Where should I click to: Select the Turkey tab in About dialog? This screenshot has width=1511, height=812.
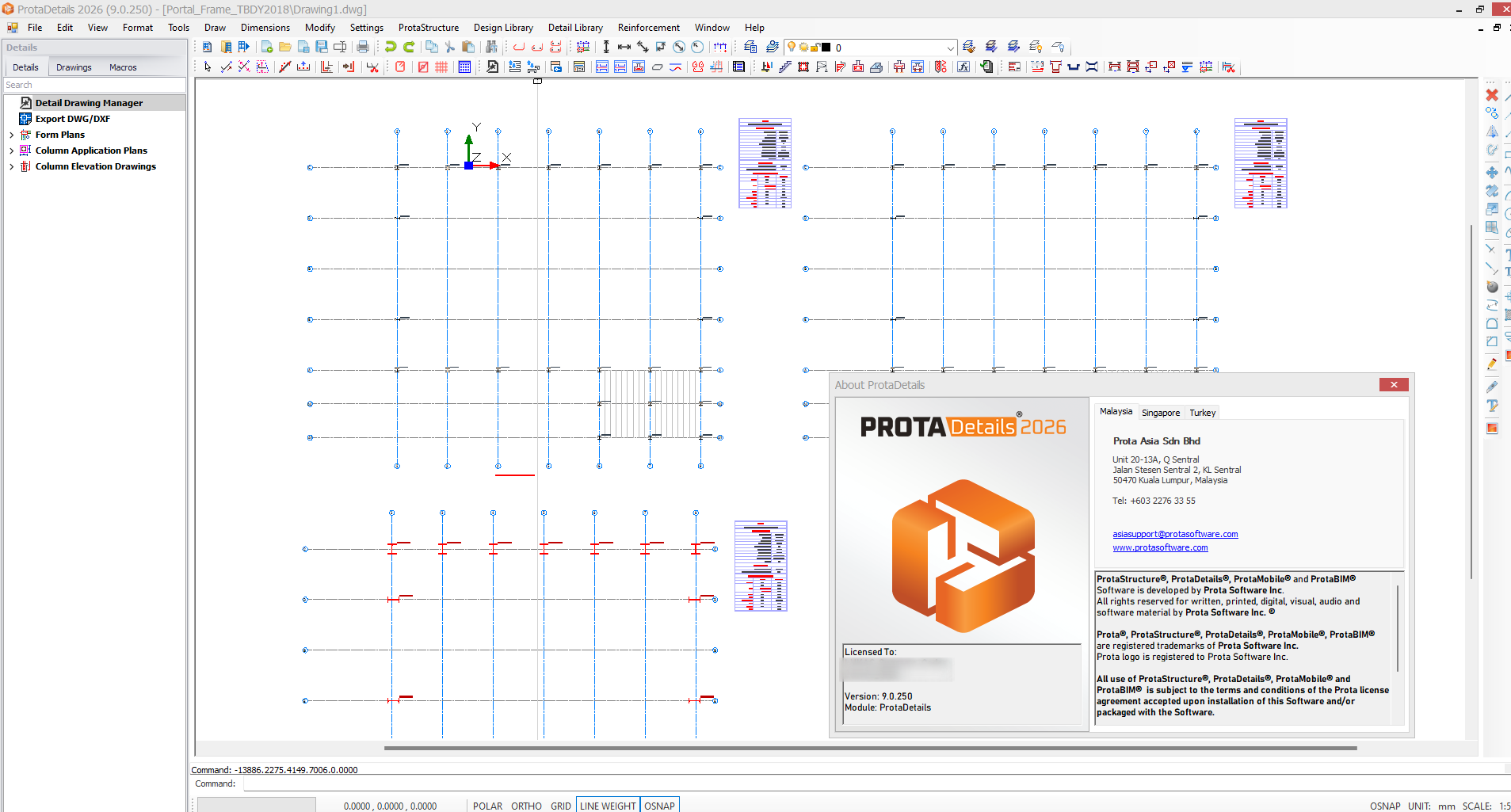pyautogui.click(x=1202, y=413)
